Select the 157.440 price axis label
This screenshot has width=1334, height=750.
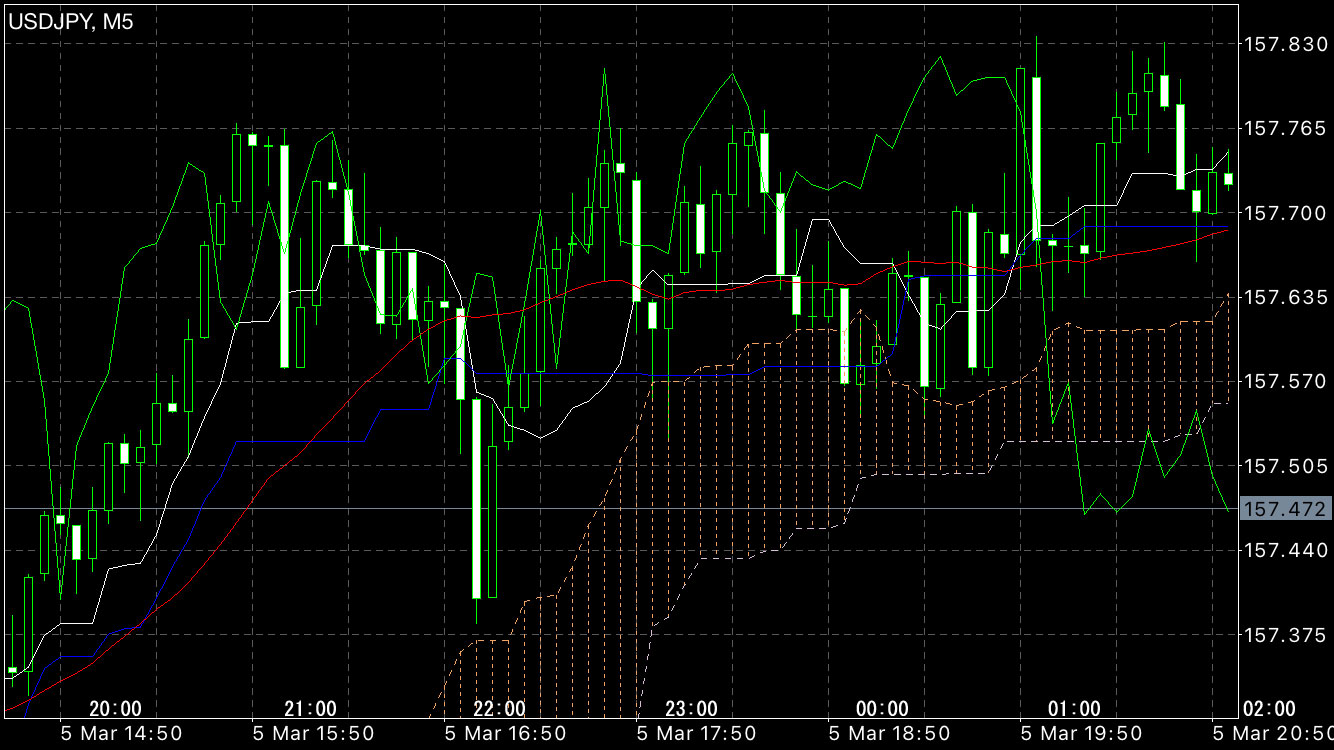(1283, 550)
